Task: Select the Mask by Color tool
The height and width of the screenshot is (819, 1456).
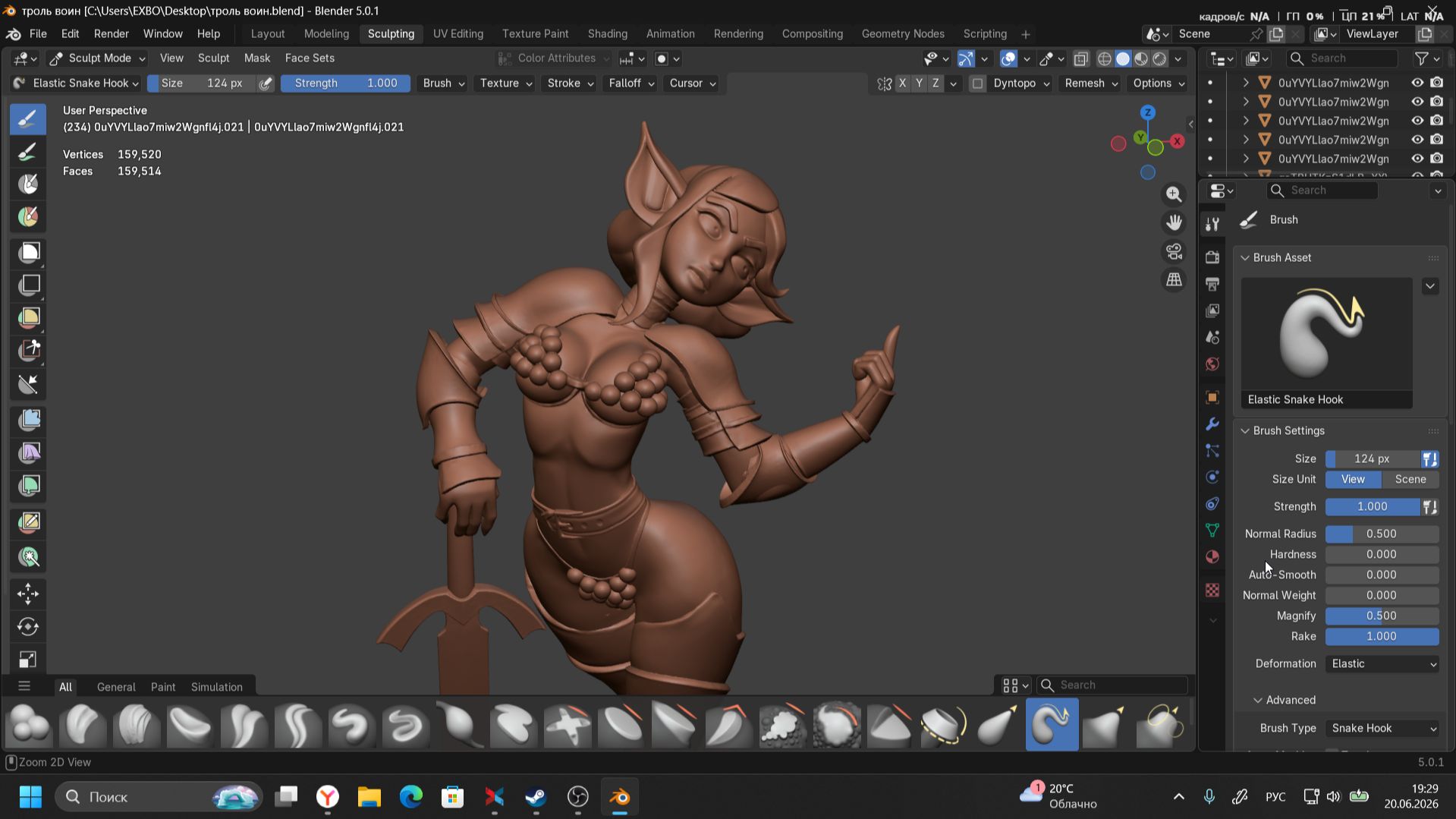Action: click(28, 557)
